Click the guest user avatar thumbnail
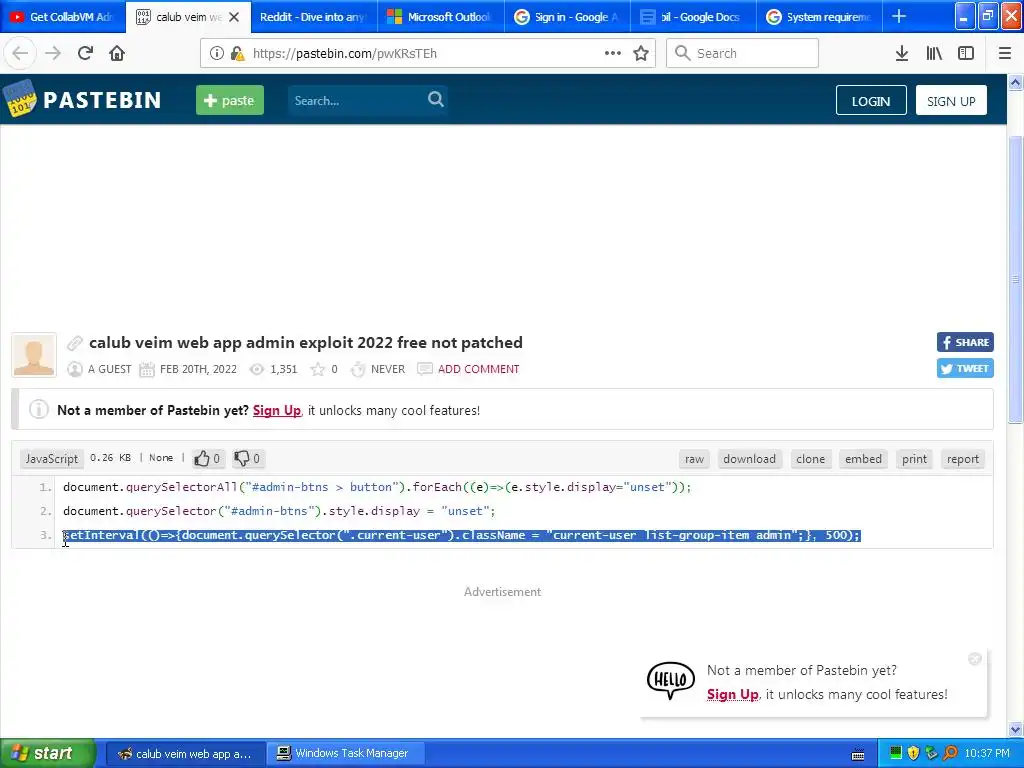The height and width of the screenshot is (768, 1024). pos(34,355)
